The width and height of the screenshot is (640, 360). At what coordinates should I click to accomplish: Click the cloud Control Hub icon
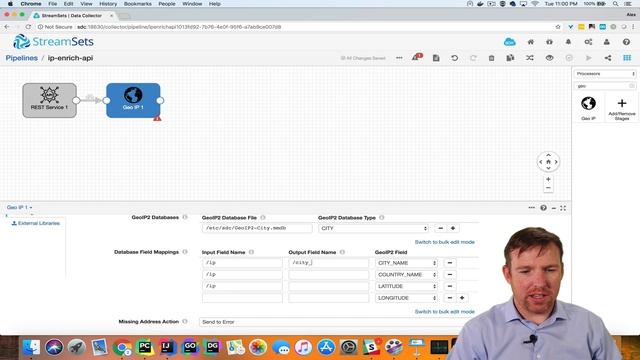[509, 42]
